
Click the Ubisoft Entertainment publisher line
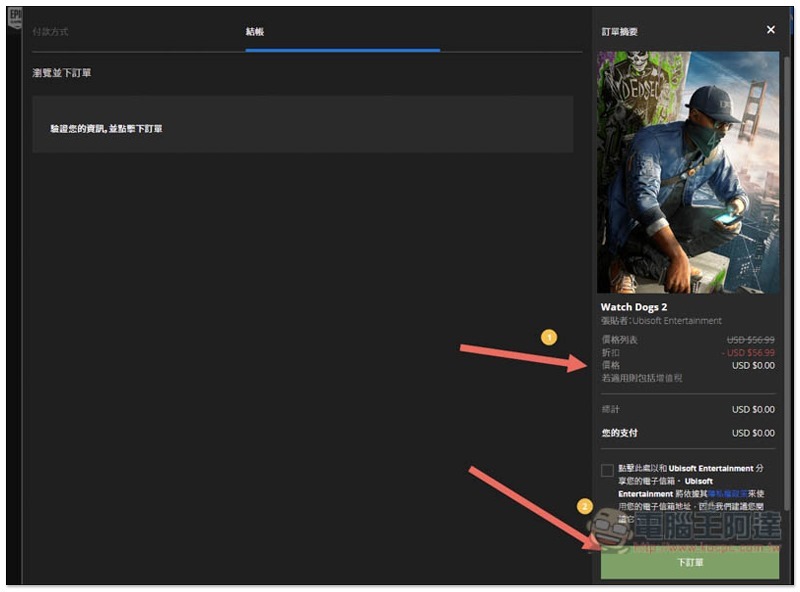point(661,321)
